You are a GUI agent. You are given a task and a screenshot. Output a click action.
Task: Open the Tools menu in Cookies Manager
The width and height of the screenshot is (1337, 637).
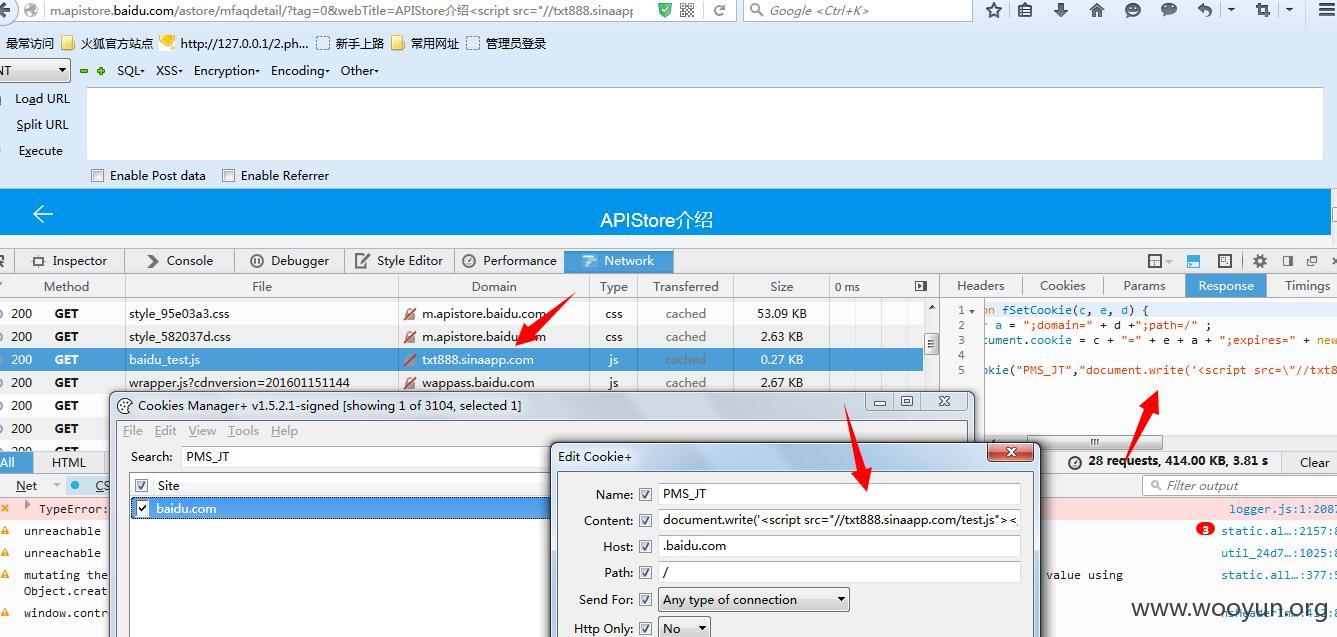click(x=243, y=431)
